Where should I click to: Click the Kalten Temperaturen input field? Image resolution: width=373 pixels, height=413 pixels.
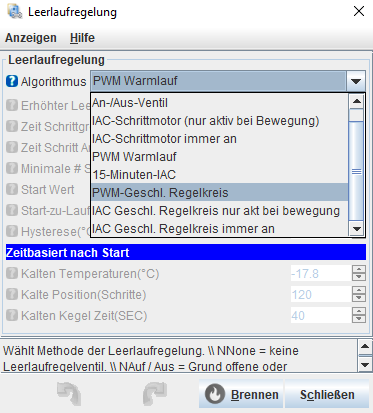tap(321, 273)
